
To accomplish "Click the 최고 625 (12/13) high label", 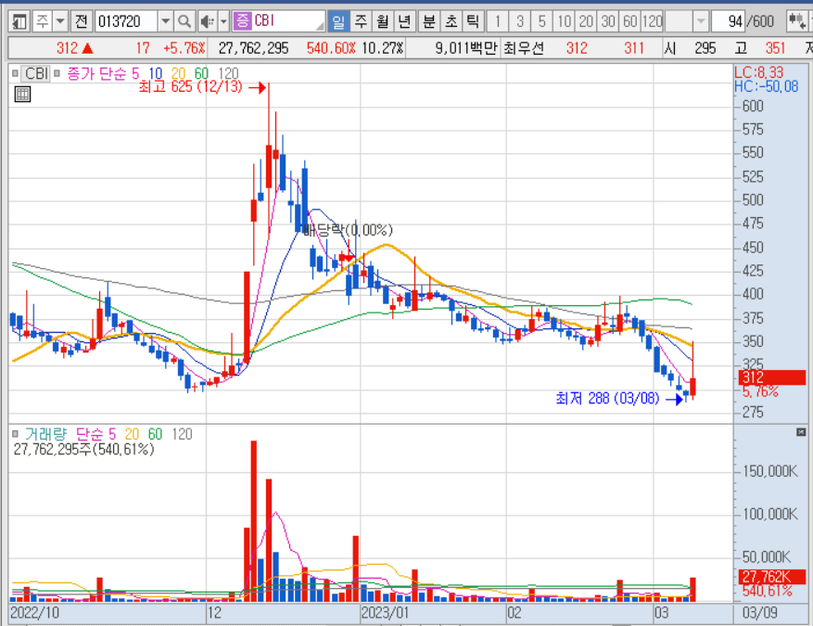I will click(190, 87).
